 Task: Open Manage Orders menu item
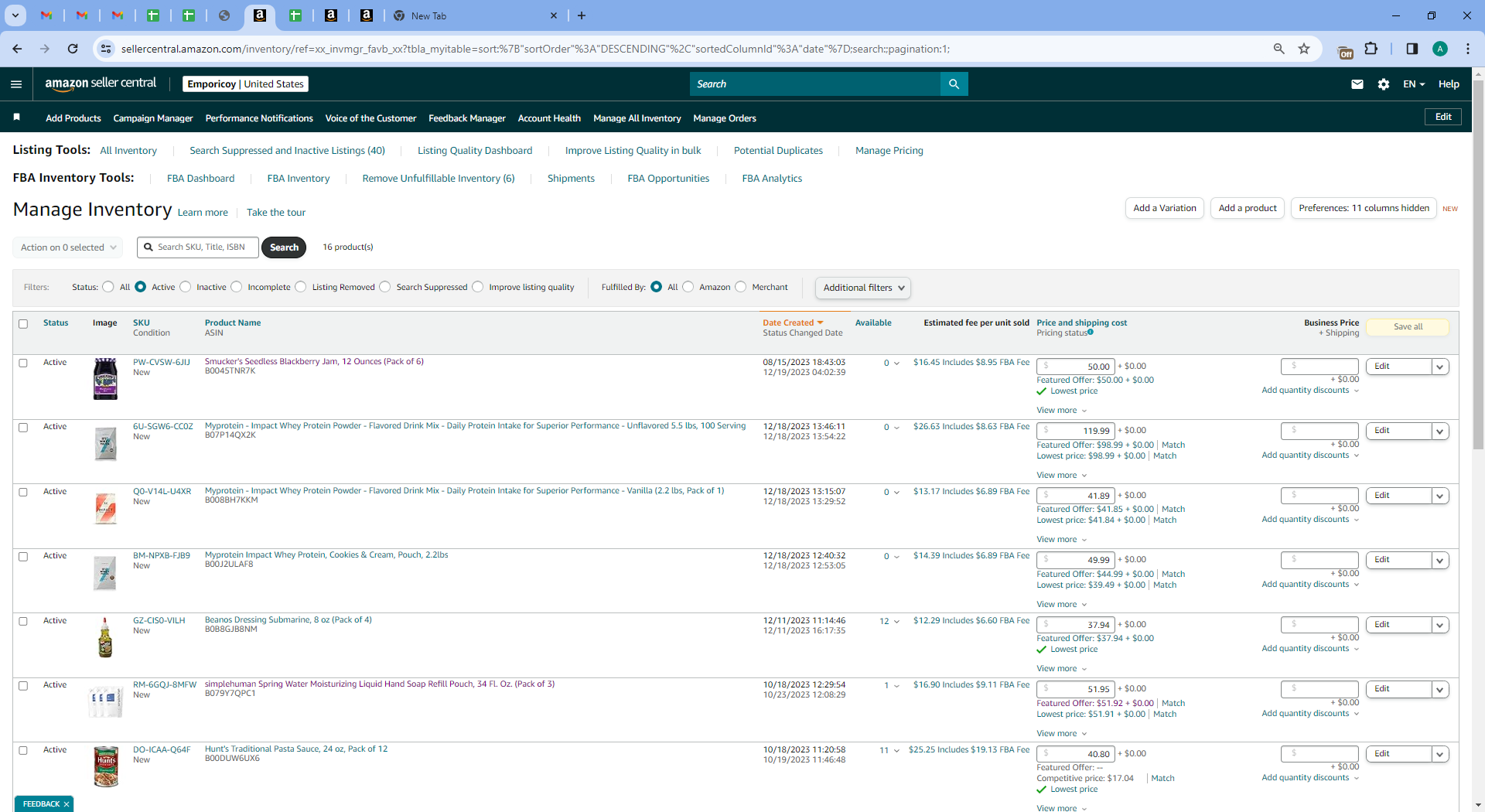(725, 118)
